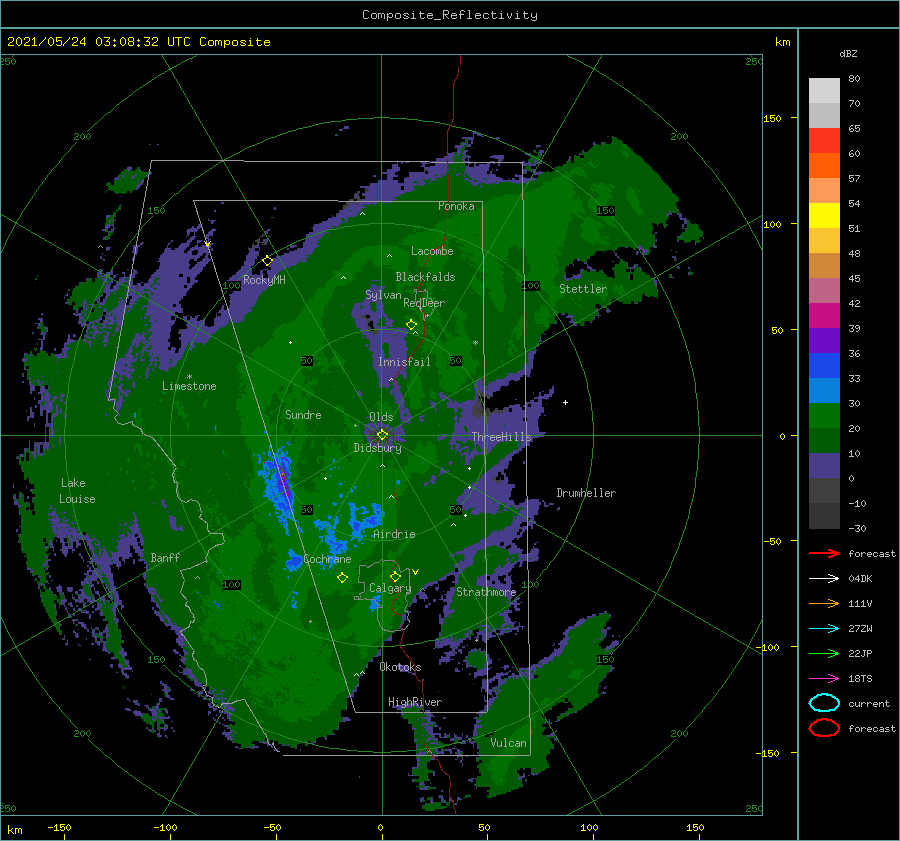Select the Lacombe label on map
The height and width of the screenshot is (841, 900).
[432, 251]
